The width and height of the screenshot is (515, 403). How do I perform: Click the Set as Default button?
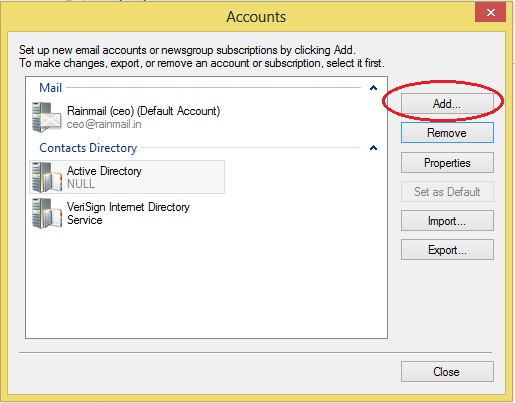[x=447, y=192]
